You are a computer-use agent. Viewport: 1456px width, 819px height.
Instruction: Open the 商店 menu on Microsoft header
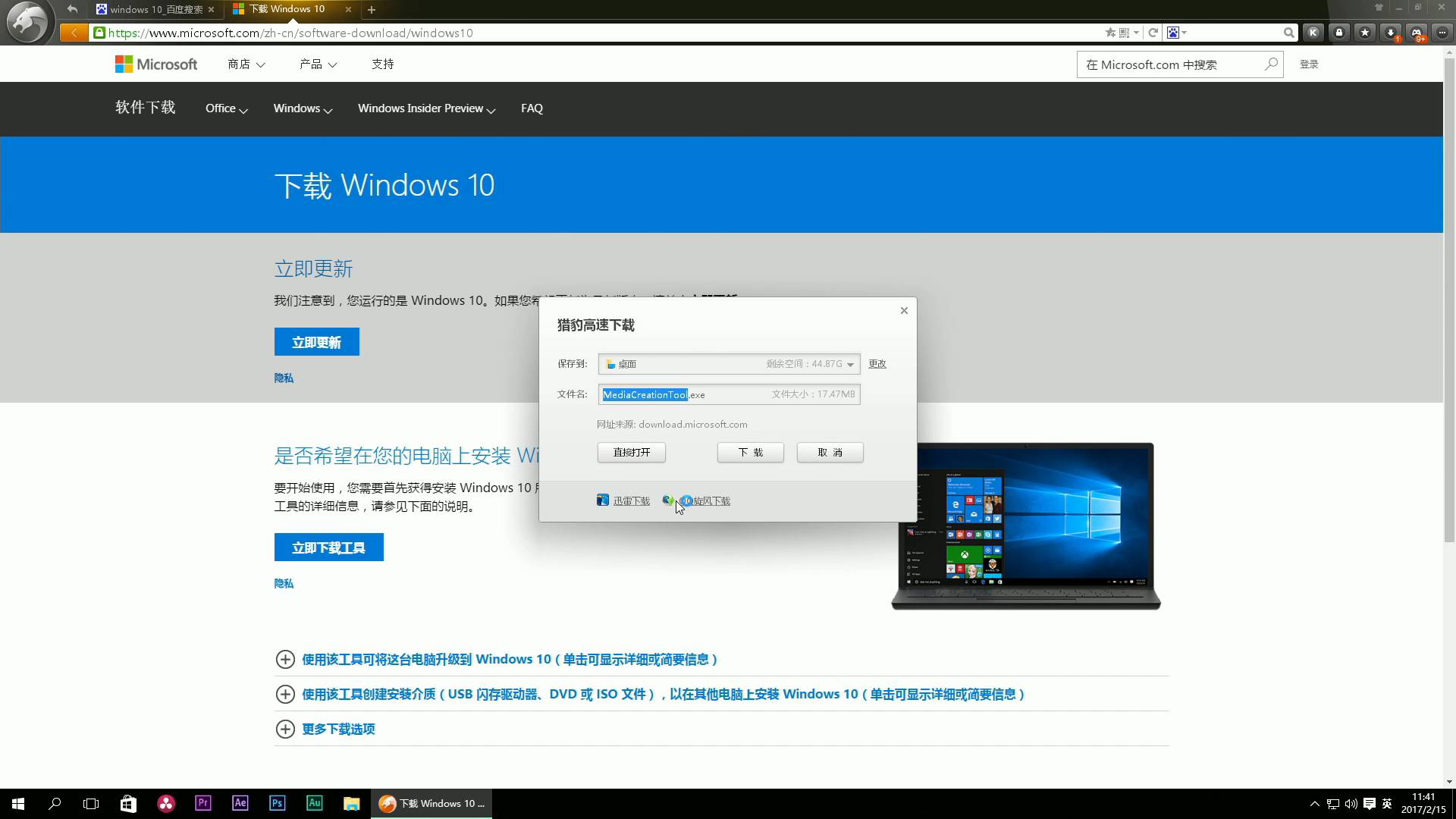tap(246, 64)
